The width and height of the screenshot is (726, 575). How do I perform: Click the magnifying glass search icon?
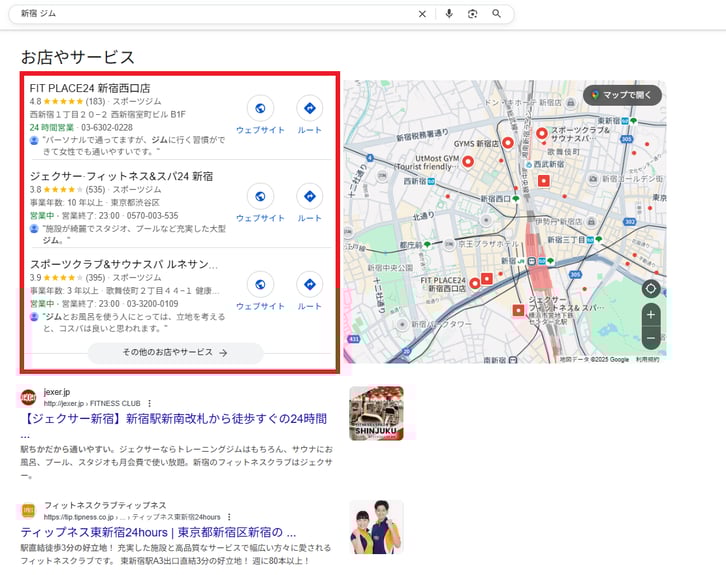click(x=496, y=13)
